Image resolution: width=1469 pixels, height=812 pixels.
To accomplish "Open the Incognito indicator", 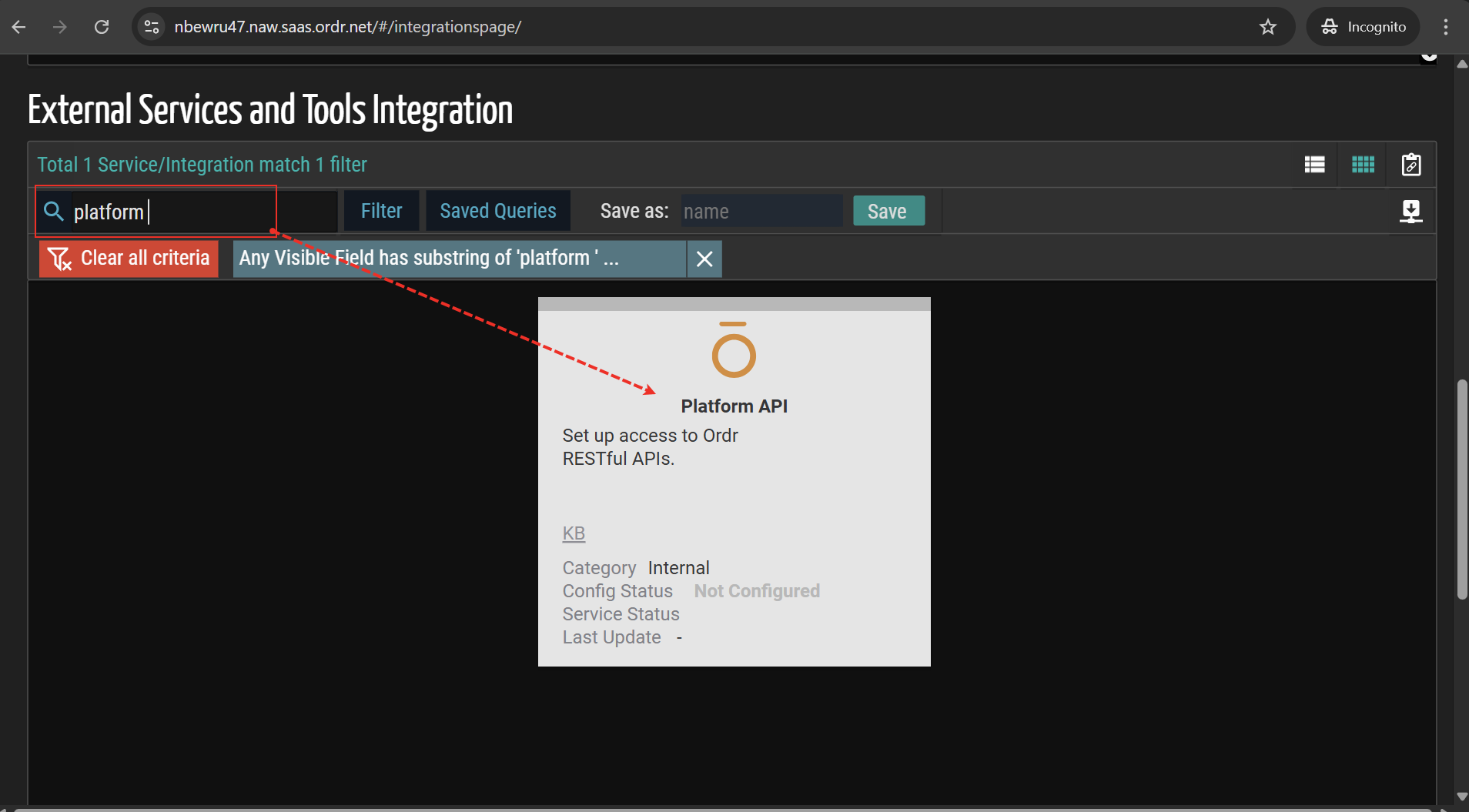I will coord(1364,27).
